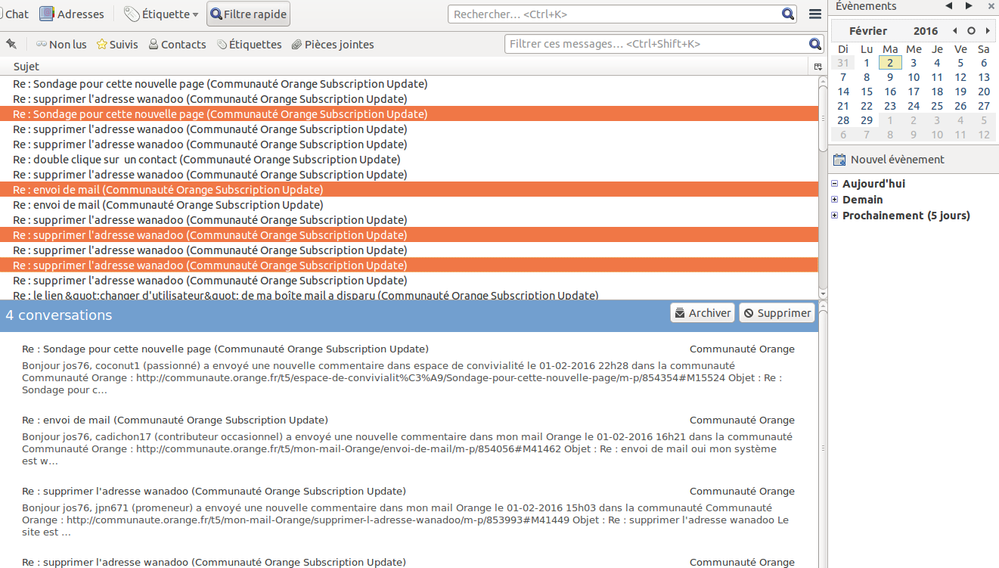999x568 pixels.
Task: Select the unhighlighted 'Re : envoi de mail' row
Action: coord(409,205)
